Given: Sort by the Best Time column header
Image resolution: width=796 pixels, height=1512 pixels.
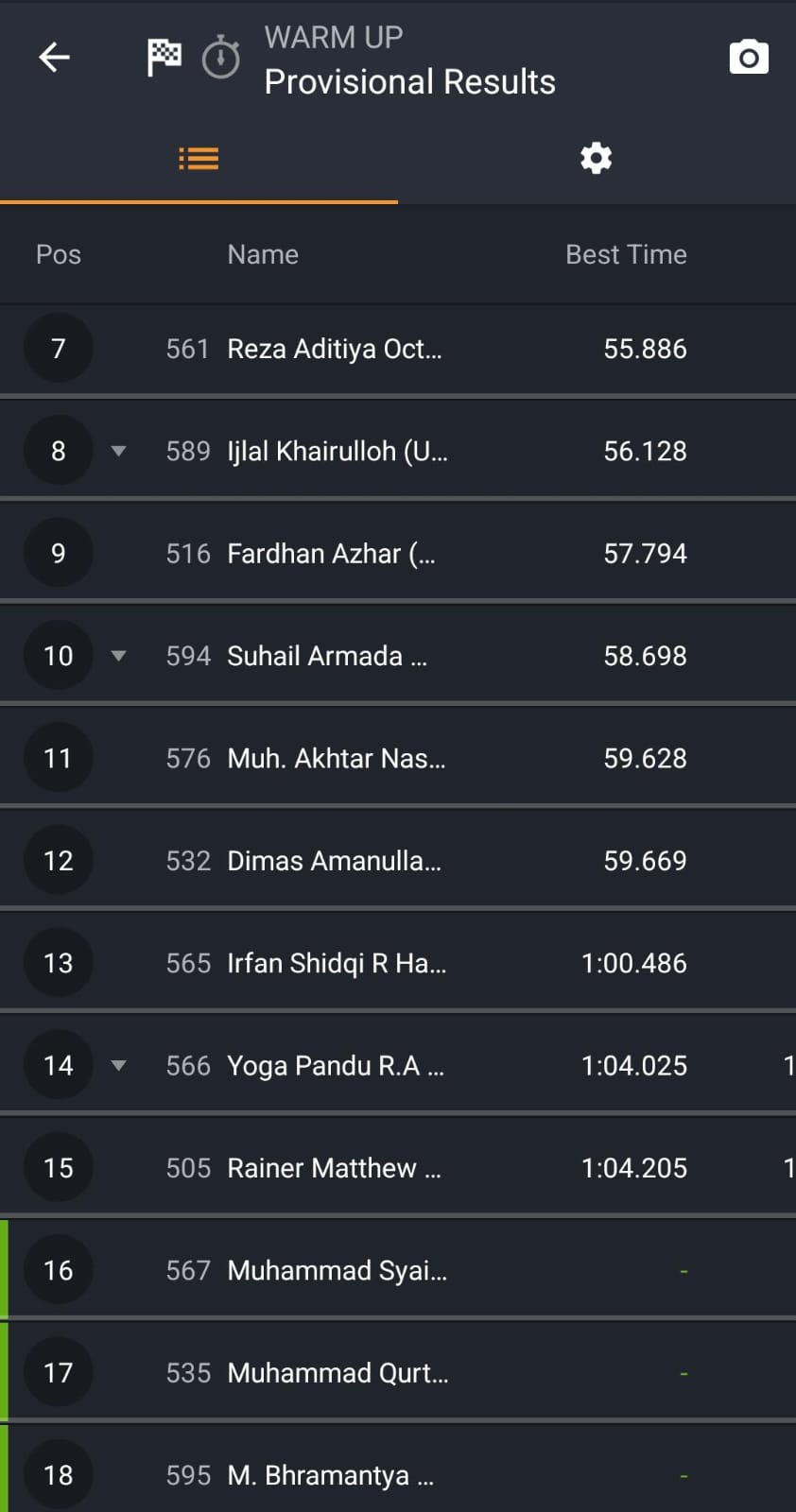Looking at the screenshot, I should pyautogui.click(x=626, y=254).
